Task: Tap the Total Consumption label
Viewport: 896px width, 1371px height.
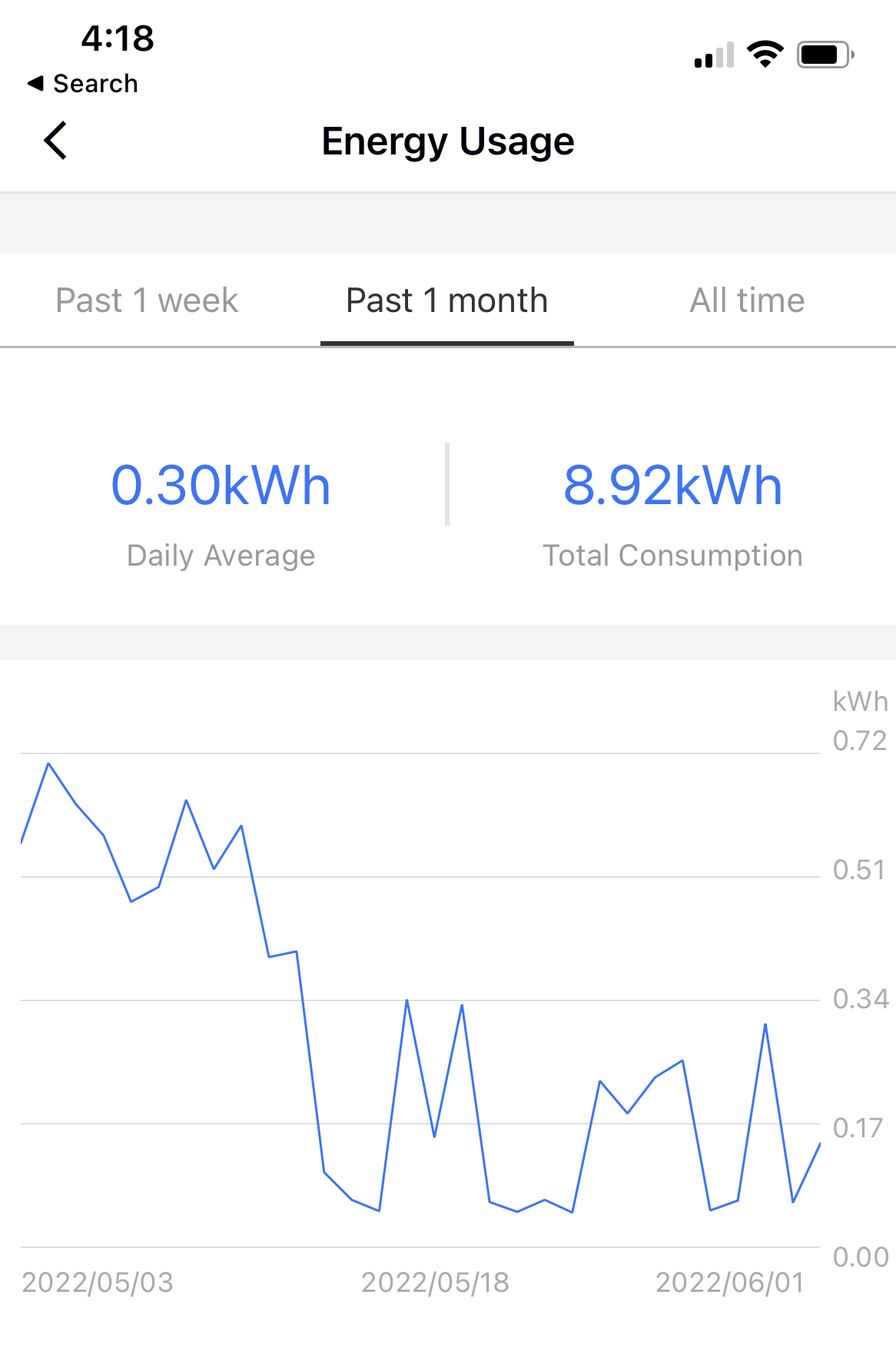Action: point(673,556)
